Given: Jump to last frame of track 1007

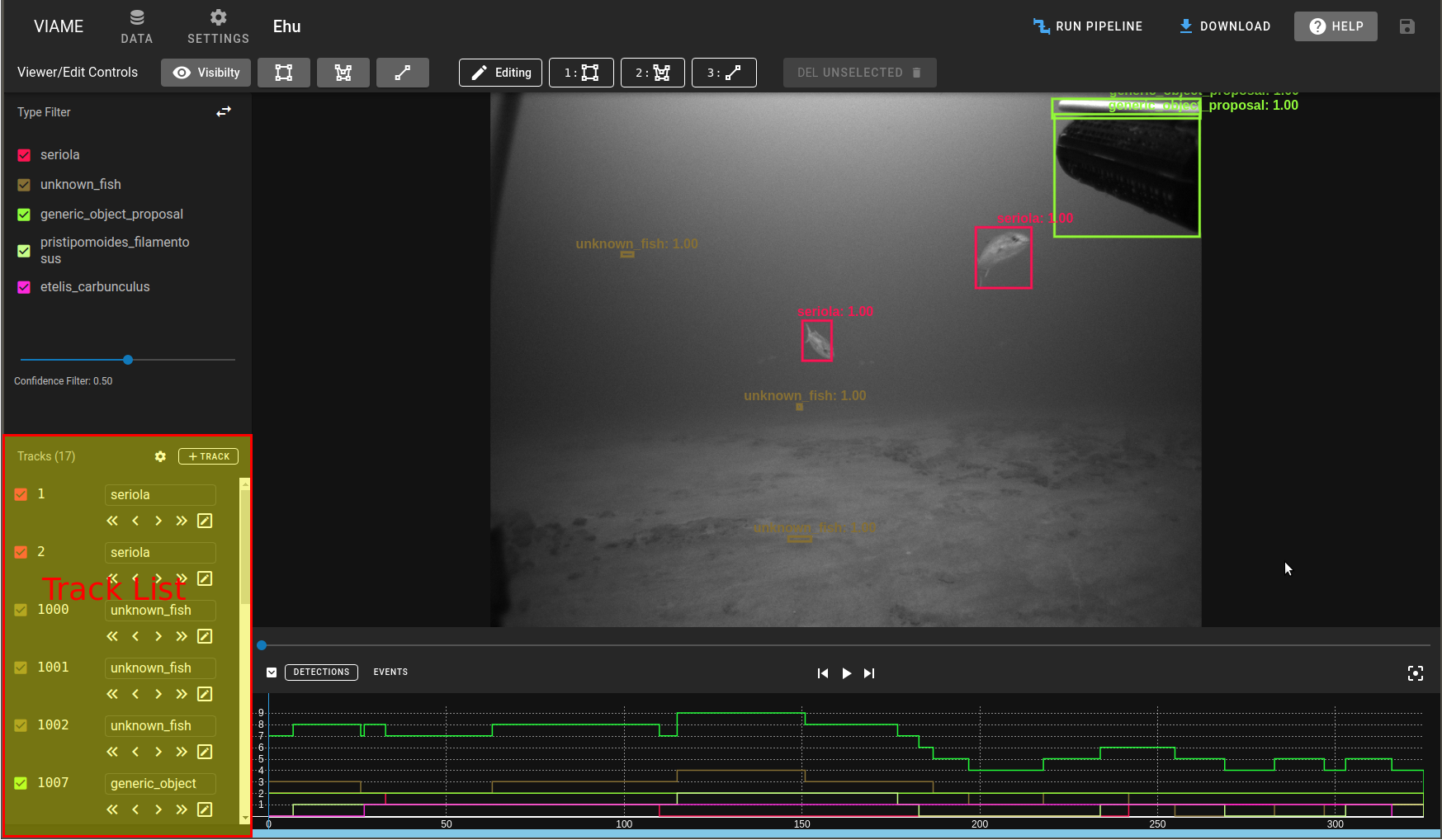Looking at the screenshot, I should (182, 809).
